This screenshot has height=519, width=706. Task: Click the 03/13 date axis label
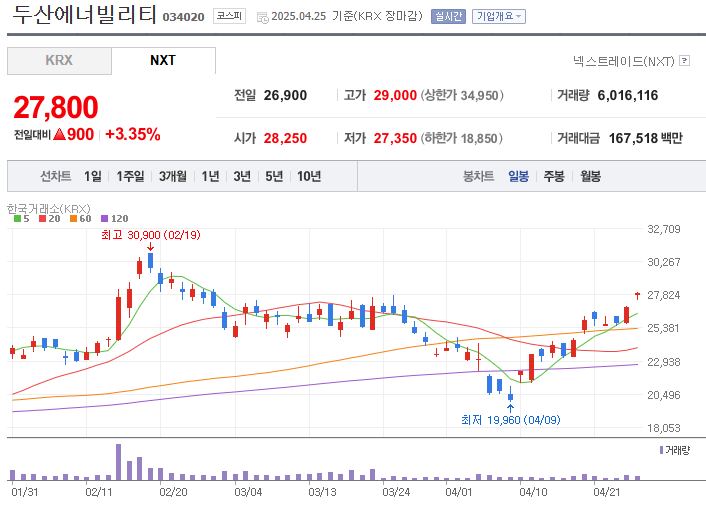pos(322,492)
